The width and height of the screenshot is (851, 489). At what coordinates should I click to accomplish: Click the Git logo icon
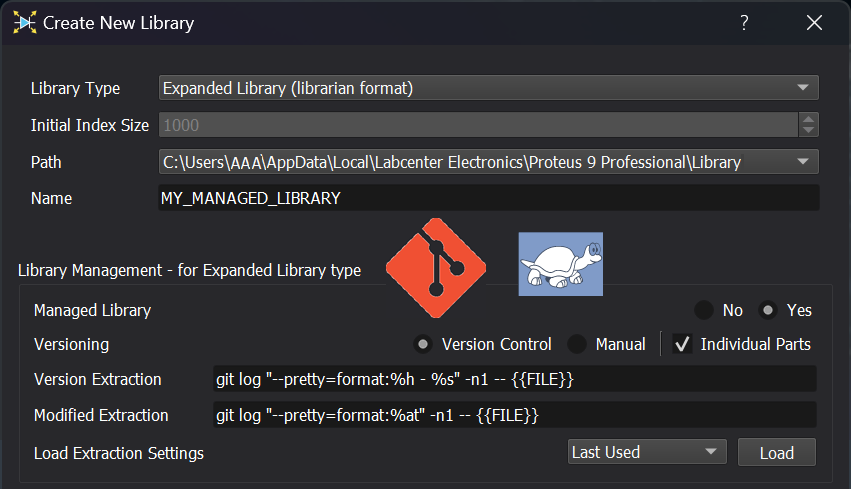click(436, 268)
